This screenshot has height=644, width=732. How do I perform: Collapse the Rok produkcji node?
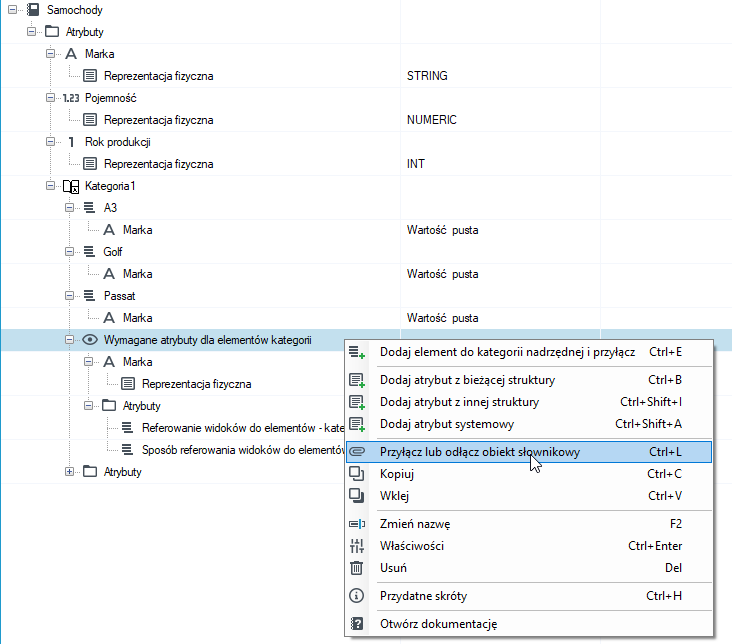(50, 142)
